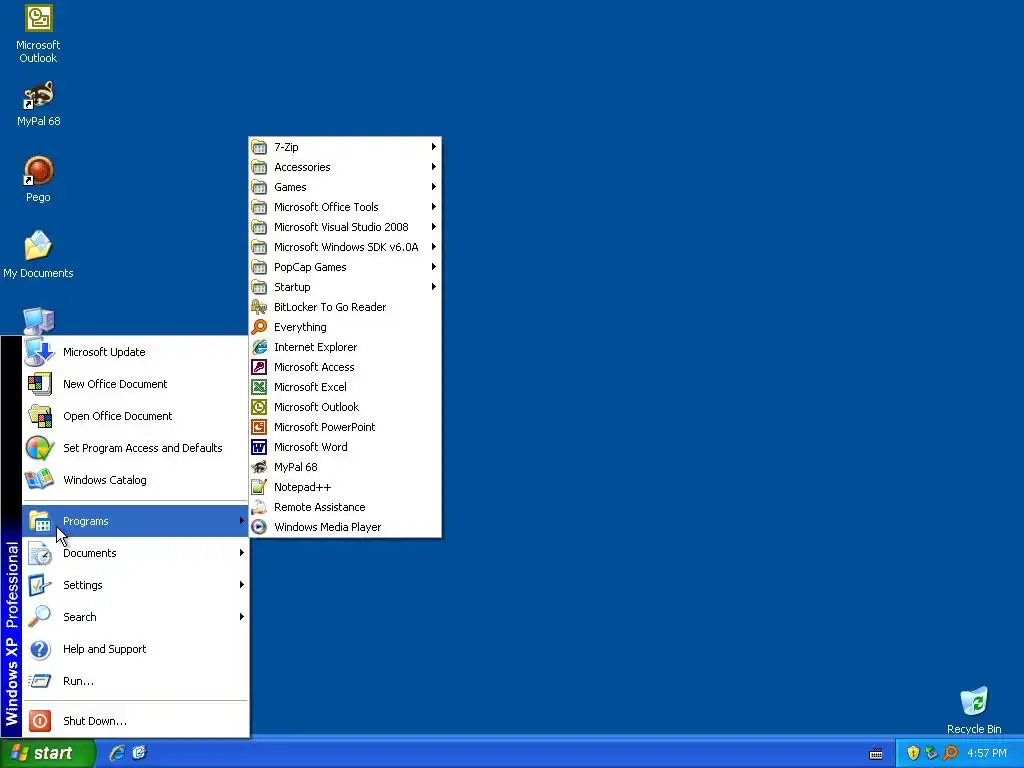Open the Programs menu entry
Image resolution: width=1024 pixels, height=768 pixels.
coord(135,521)
